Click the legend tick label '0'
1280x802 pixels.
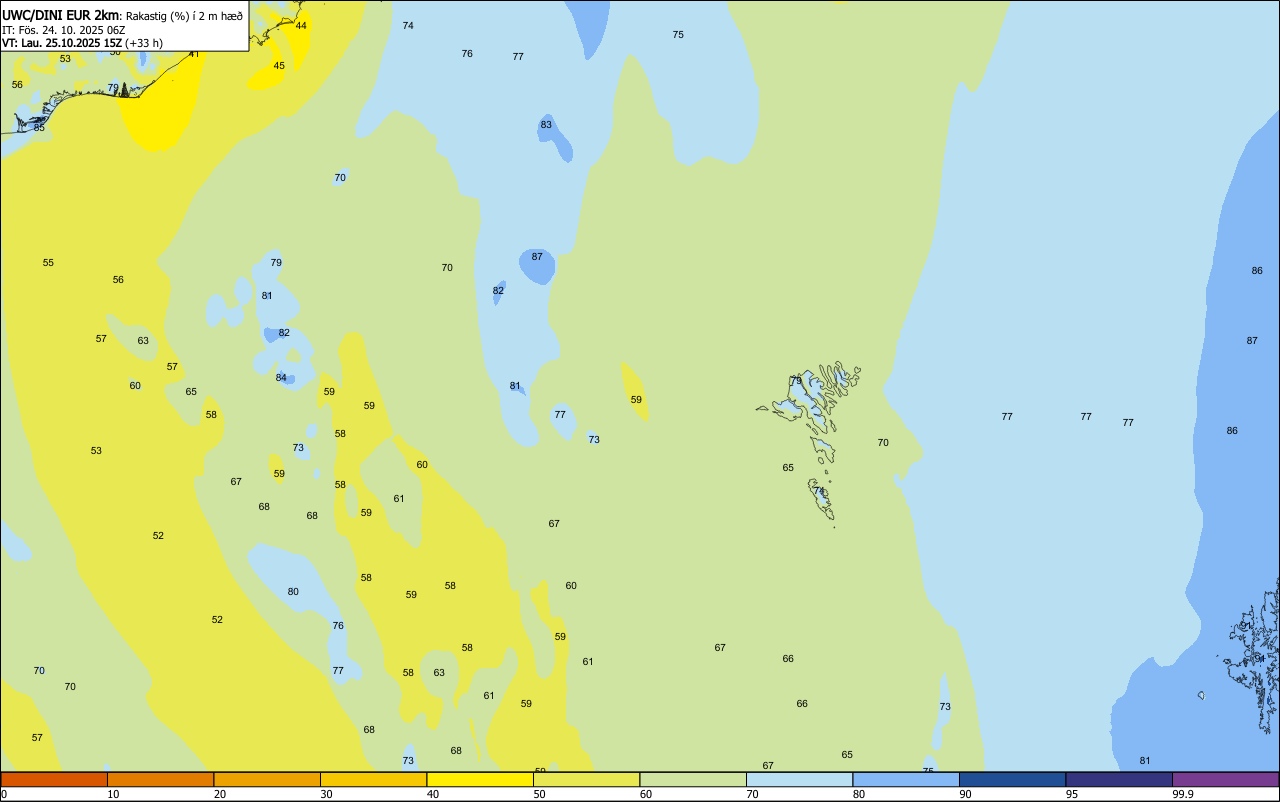pos(4,794)
